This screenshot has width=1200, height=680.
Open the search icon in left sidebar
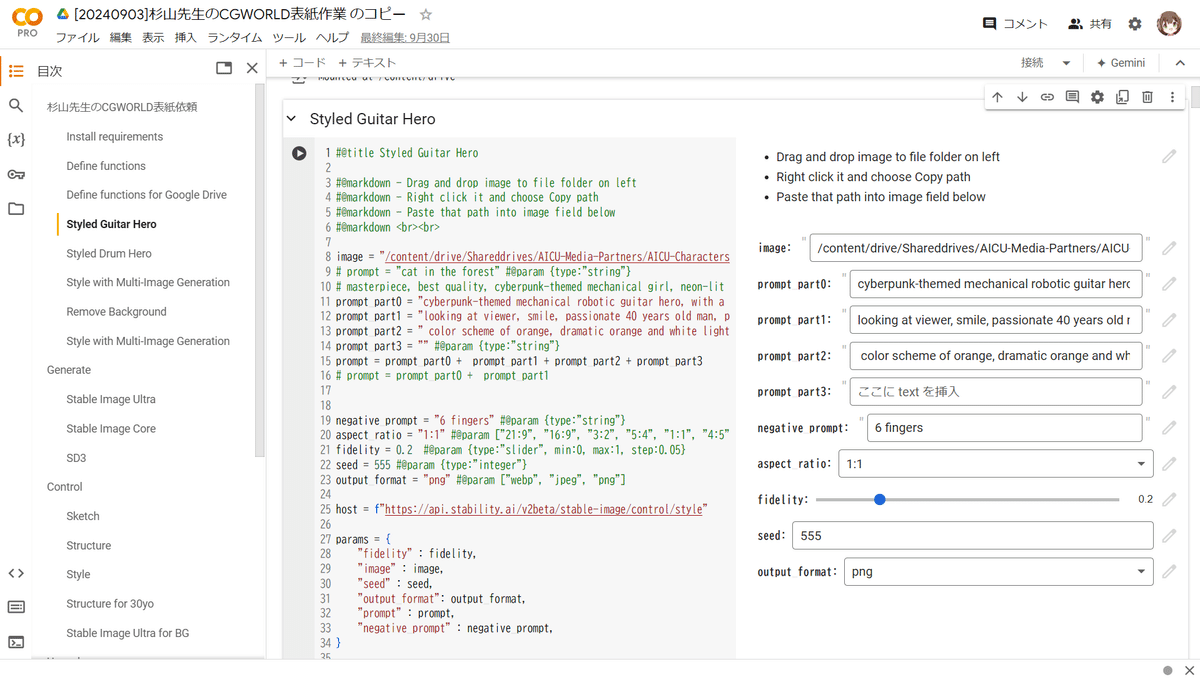click(x=16, y=105)
